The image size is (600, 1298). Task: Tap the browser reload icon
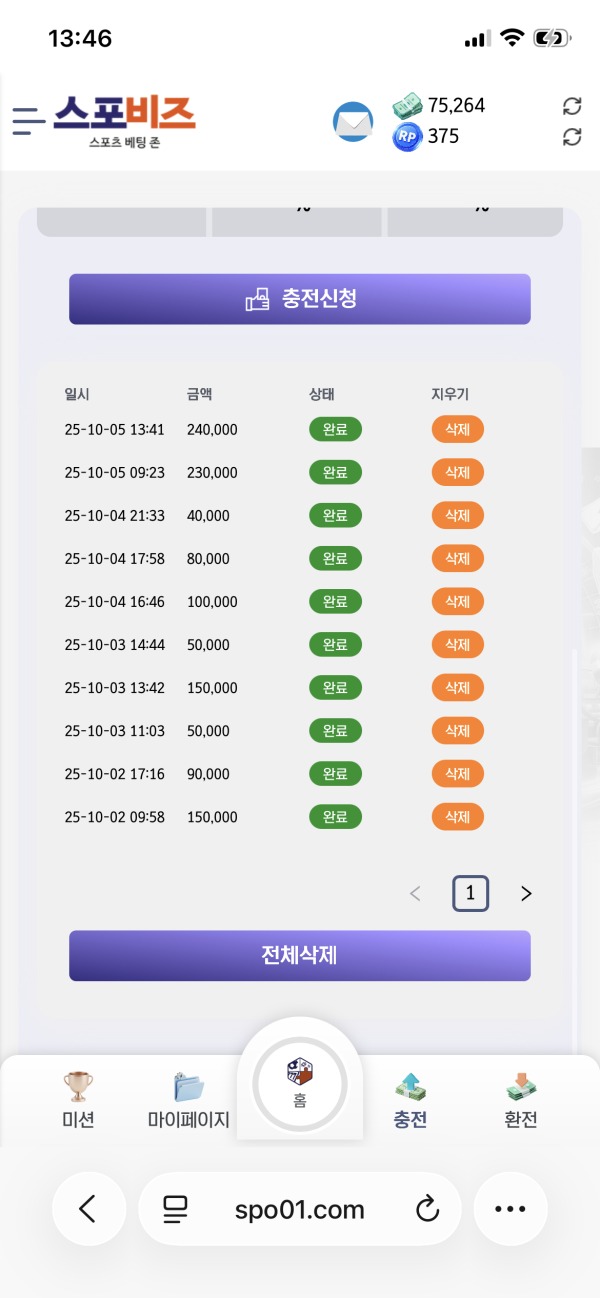tap(428, 1208)
